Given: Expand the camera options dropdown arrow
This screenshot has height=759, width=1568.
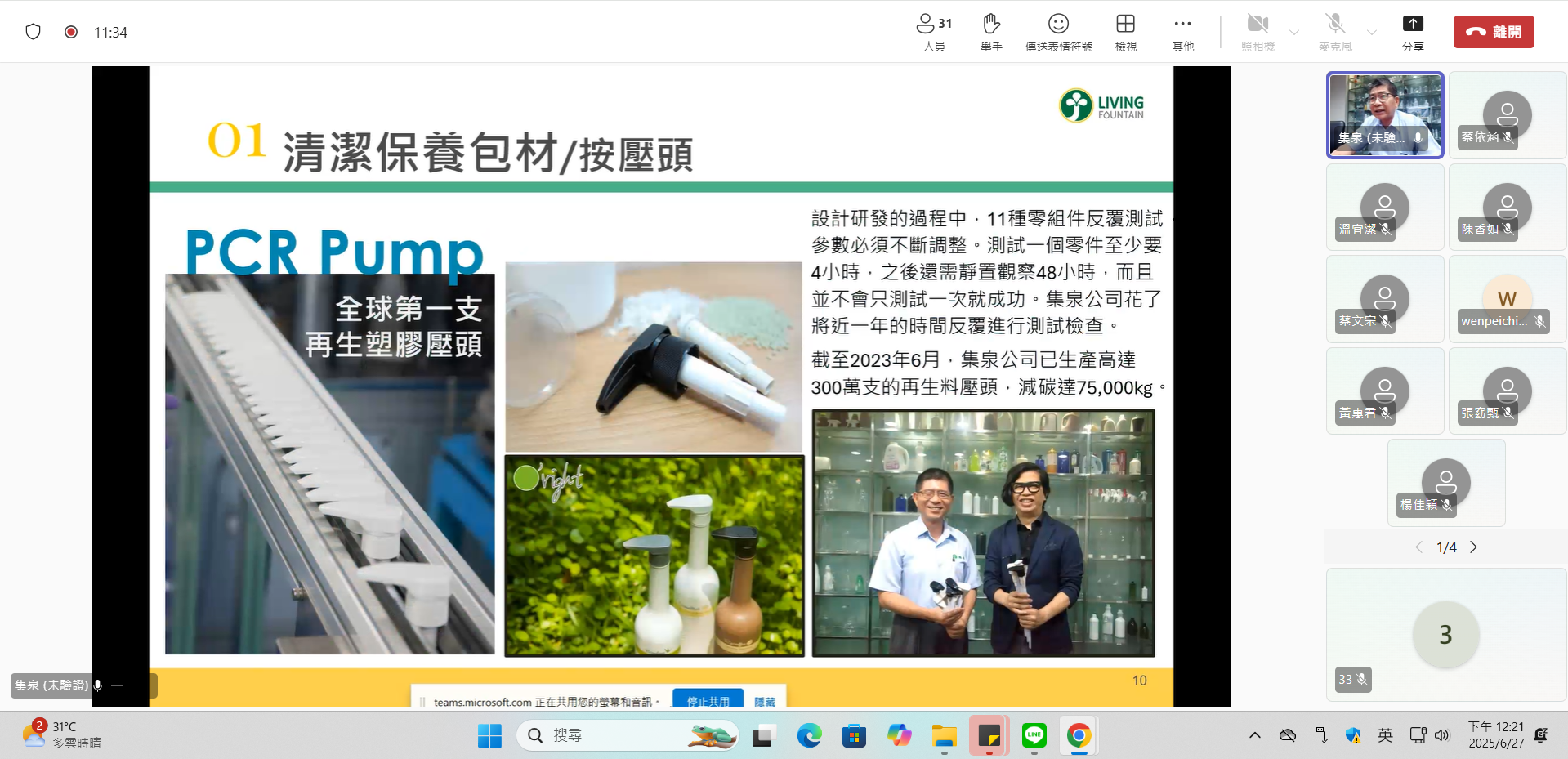Looking at the screenshot, I should (1294, 33).
